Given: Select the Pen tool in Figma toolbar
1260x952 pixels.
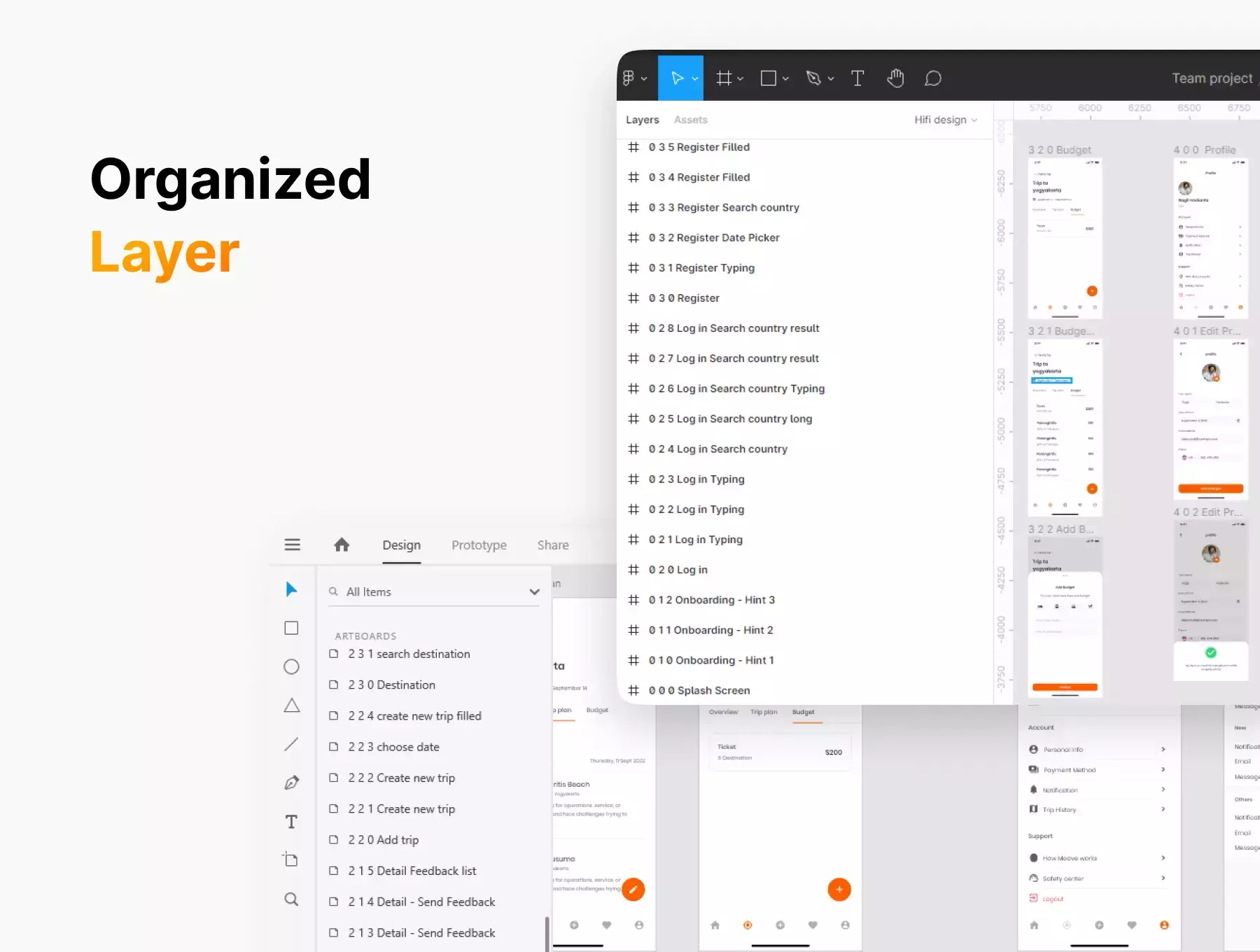Looking at the screenshot, I should (813, 78).
